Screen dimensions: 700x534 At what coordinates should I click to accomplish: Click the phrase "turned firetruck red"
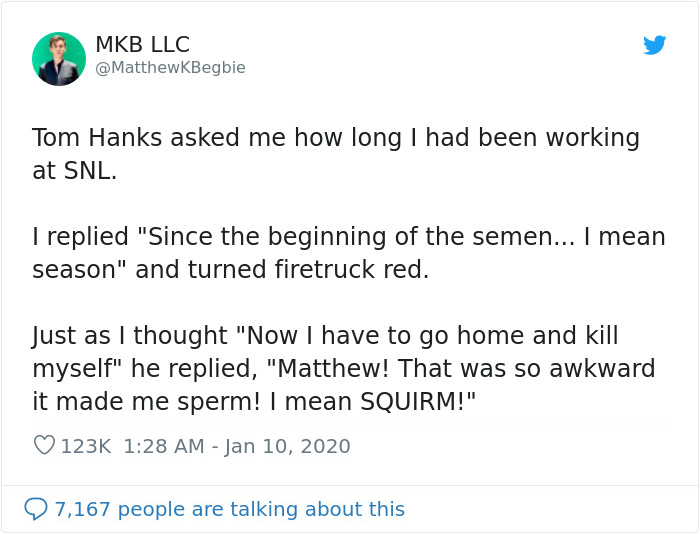[302, 271]
